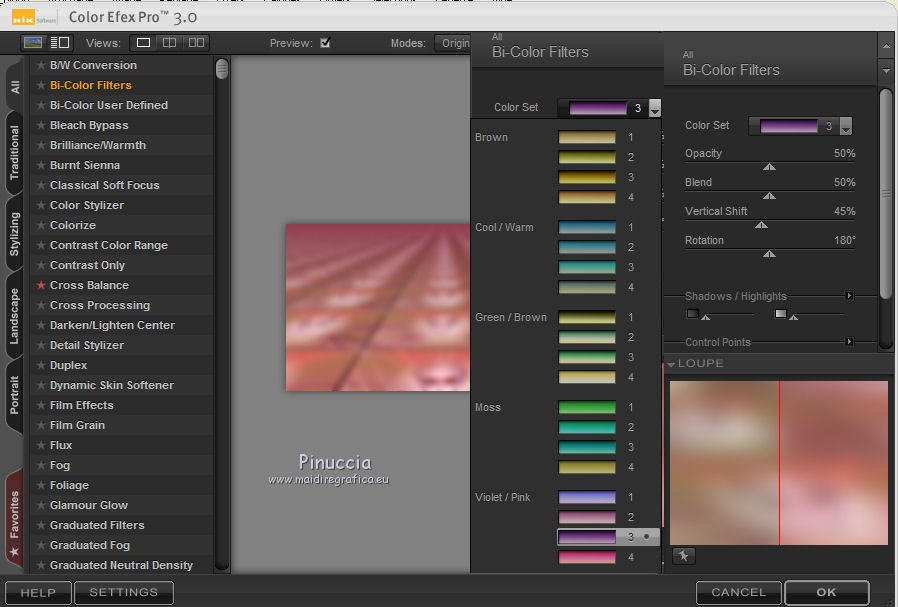Choose Cool / Warm color set 3

(587, 267)
